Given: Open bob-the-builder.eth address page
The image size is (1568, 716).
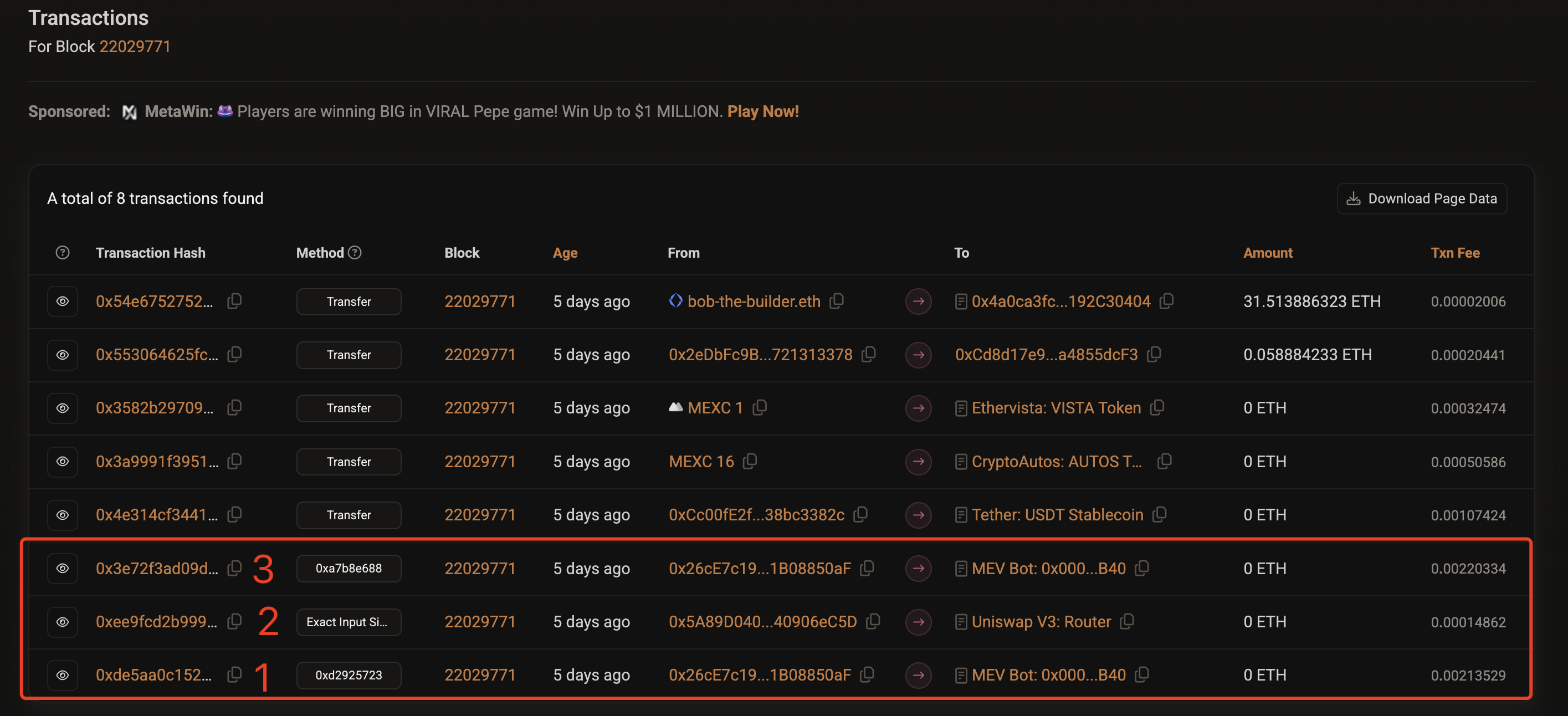Looking at the screenshot, I should (754, 301).
